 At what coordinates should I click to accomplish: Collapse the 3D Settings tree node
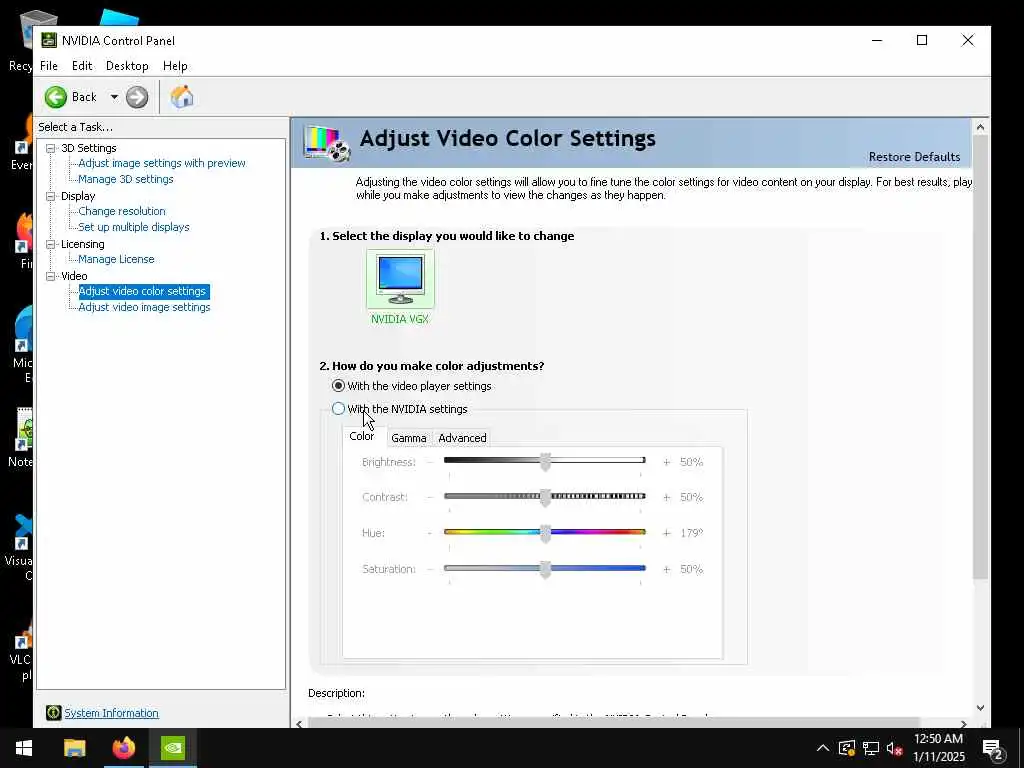click(x=50, y=148)
